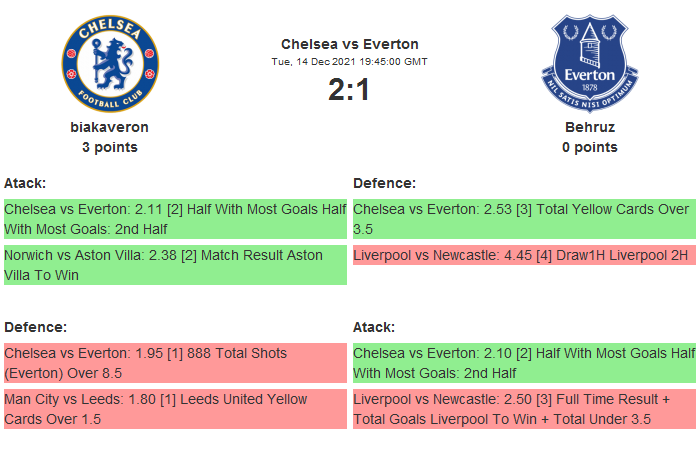The image size is (700, 460).
Task: Click the top-right Defence heading
Action: pyautogui.click(x=384, y=183)
